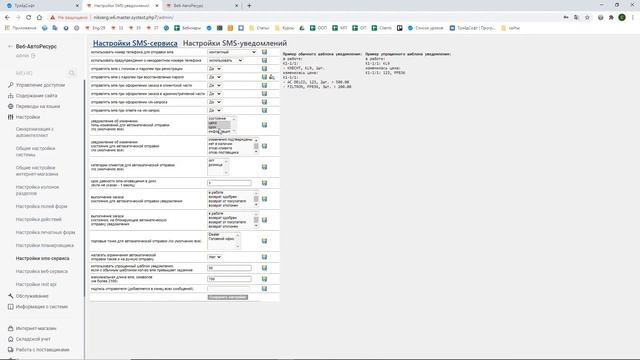The width and height of the screenshot is (640, 360).
Task: Open Настройки SMS-сервиса heading link
Action: click(x=135, y=43)
